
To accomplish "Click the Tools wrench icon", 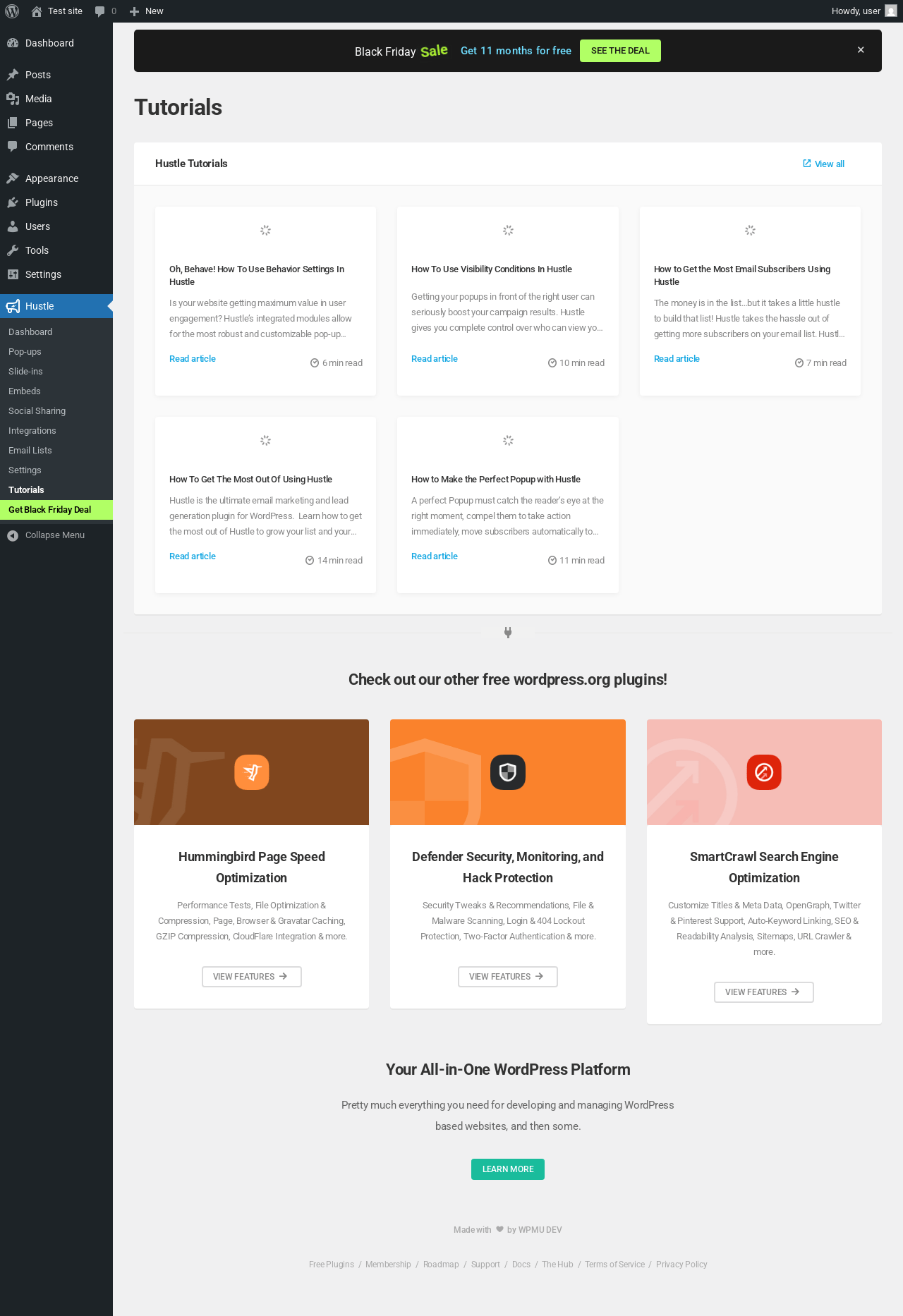I will click(13, 250).
